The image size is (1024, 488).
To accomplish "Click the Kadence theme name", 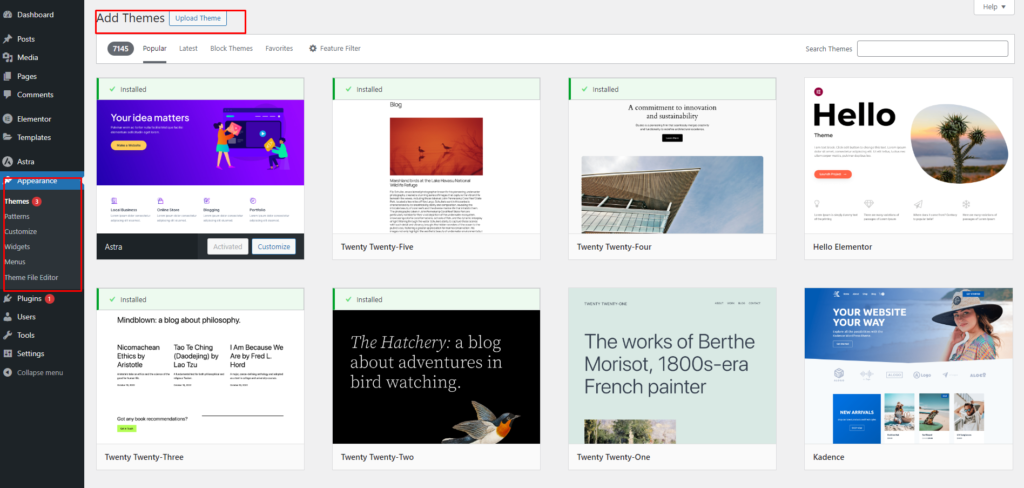I will pyautogui.click(x=829, y=457).
